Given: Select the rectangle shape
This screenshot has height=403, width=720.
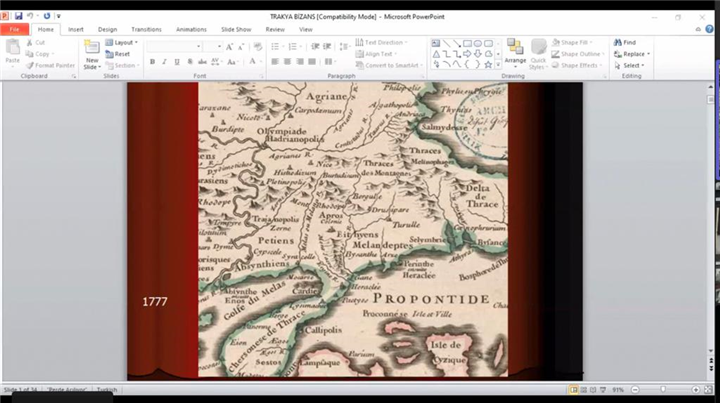Looking at the screenshot, I should [x=467, y=44].
